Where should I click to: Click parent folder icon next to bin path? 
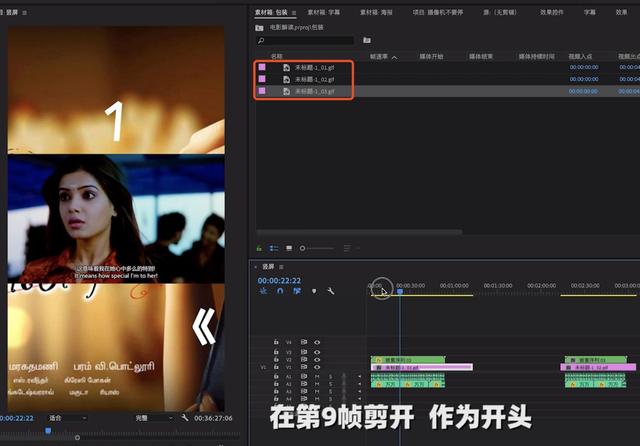[x=259, y=28]
